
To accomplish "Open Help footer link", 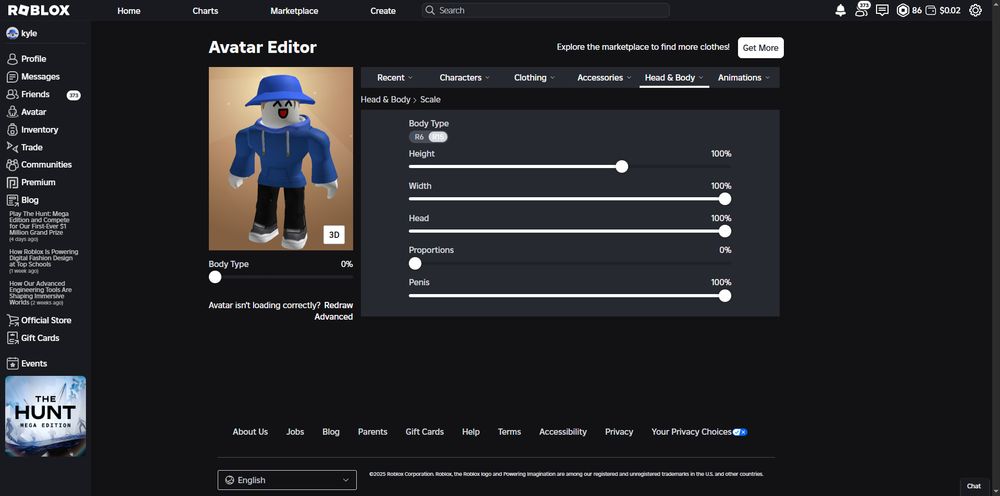I will [x=471, y=432].
